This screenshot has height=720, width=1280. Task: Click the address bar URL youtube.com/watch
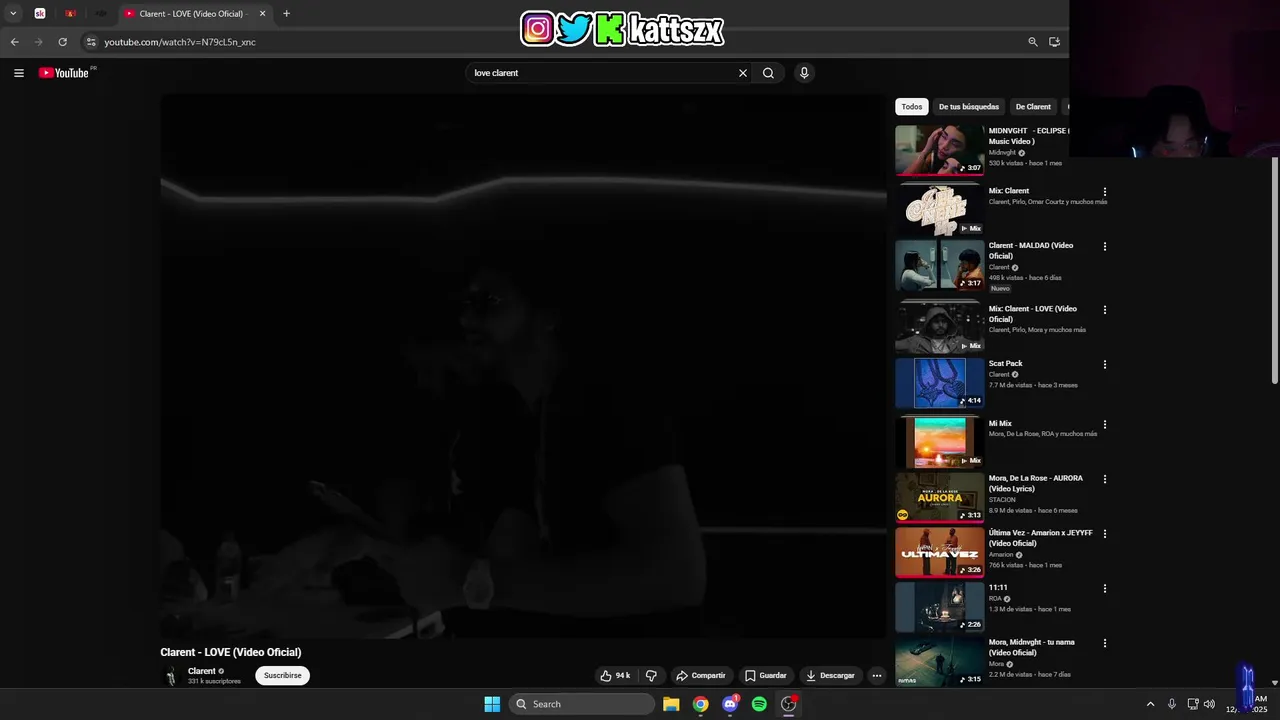(180, 42)
